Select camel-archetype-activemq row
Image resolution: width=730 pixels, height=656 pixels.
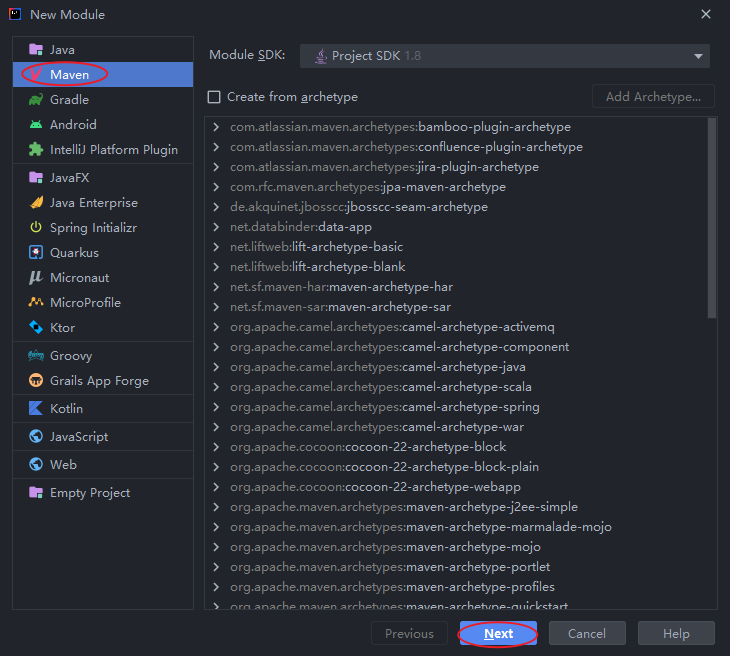click(x=456, y=327)
